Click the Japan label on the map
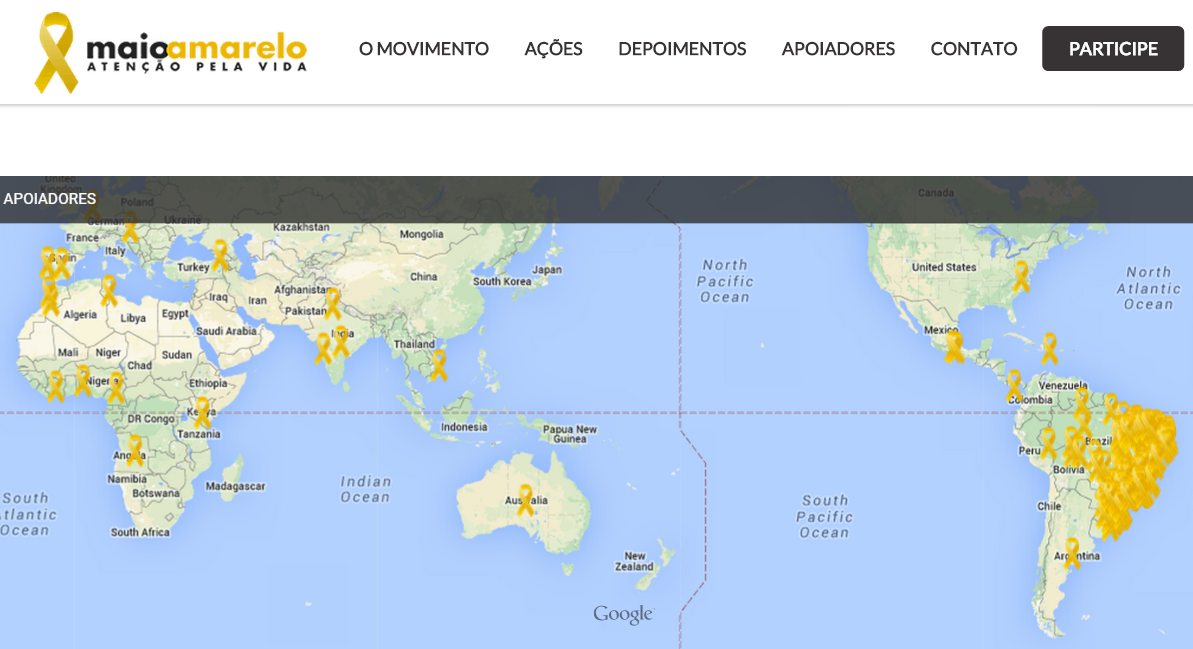This screenshot has height=649, width=1193. pos(547,269)
